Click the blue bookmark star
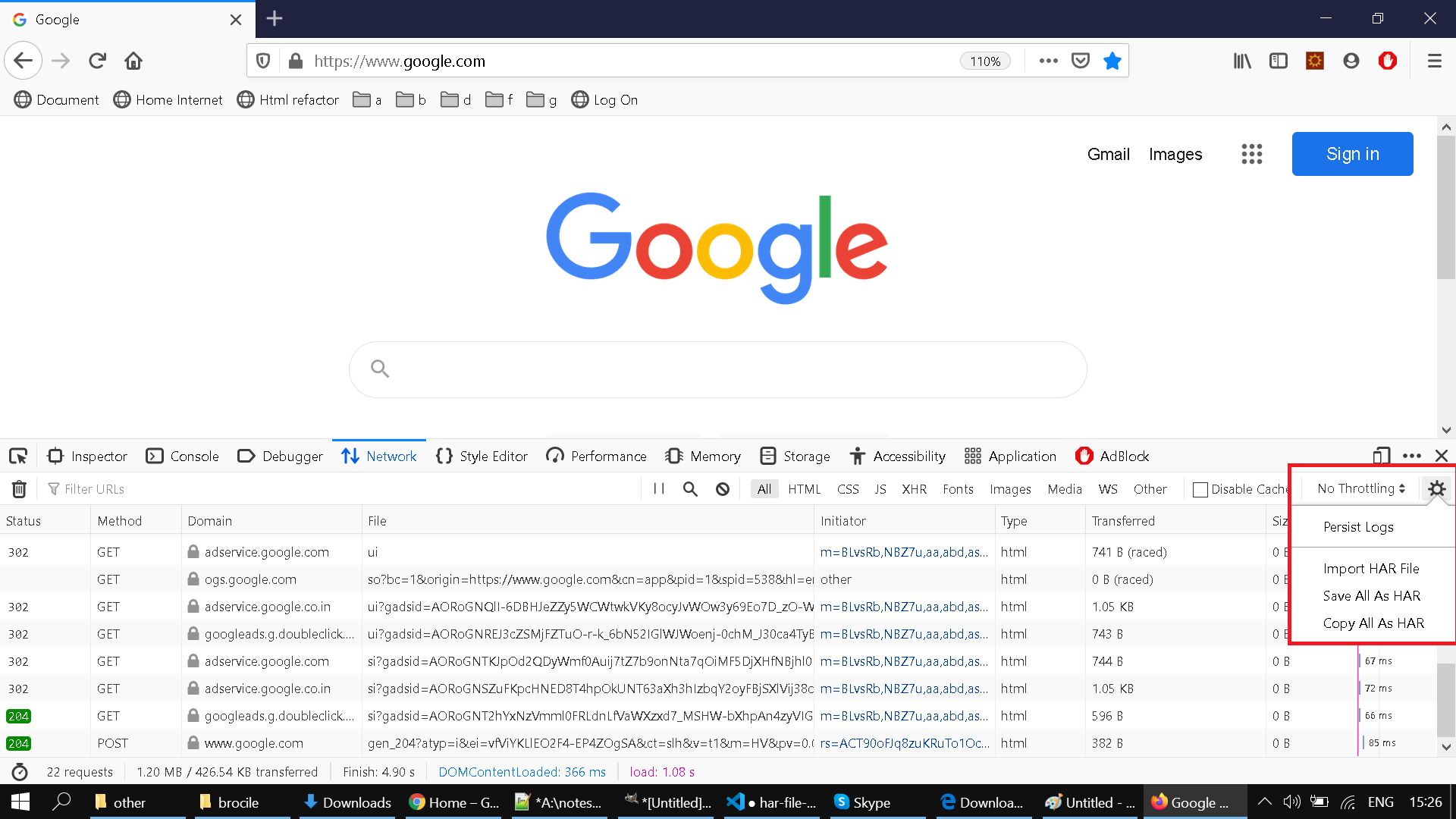The width and height of the screenshot is (1456, 819). [1112, 61]
